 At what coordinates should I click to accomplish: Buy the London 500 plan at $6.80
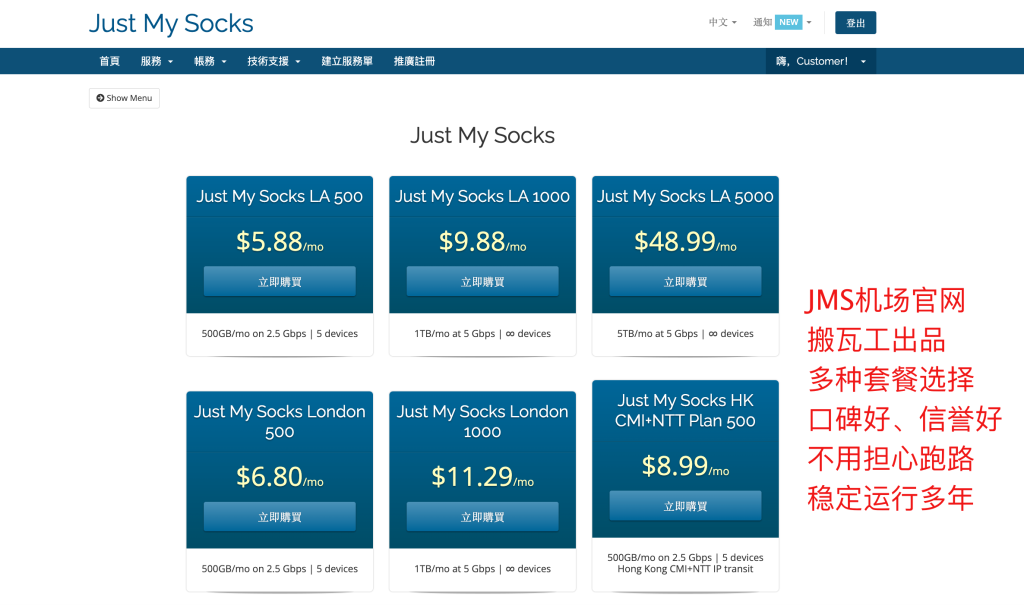(279, 517)
